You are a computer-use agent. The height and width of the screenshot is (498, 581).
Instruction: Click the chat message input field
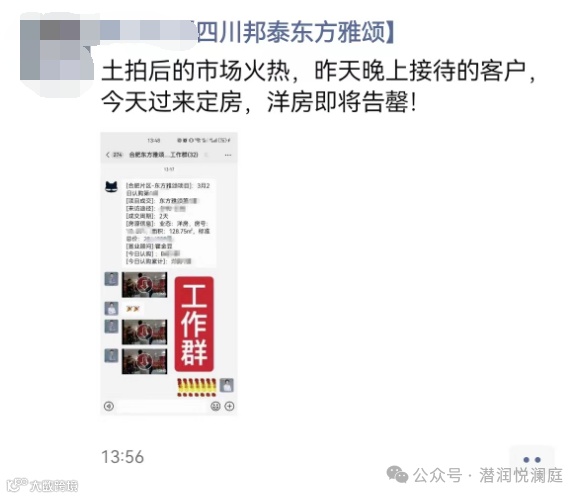[x=162, y=406]
